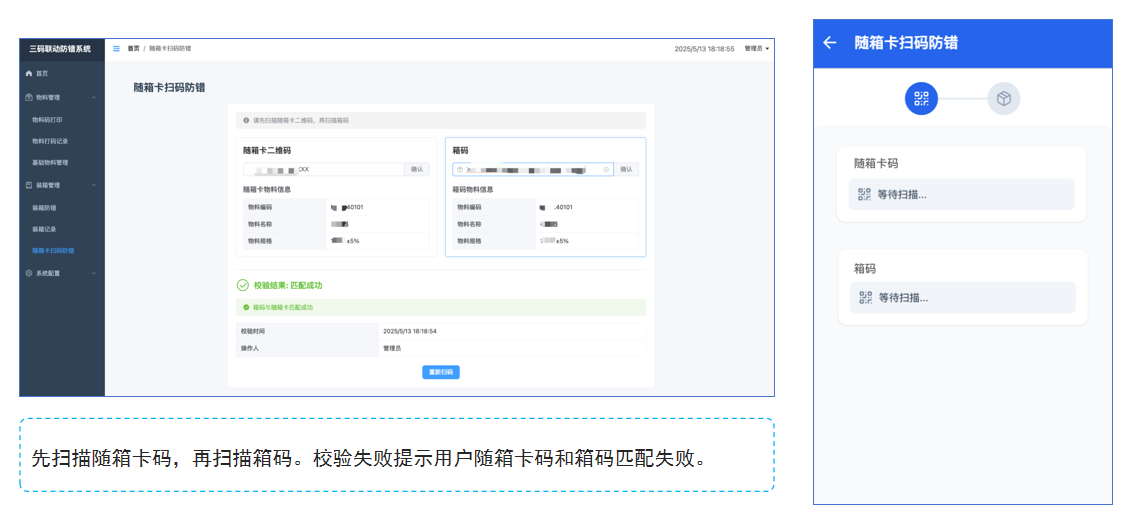Image resolution: width=1131 pixels, height=520 pixels.
Task: Click the green check icon beside 校验结果
Action: click(x=242, y=285)
